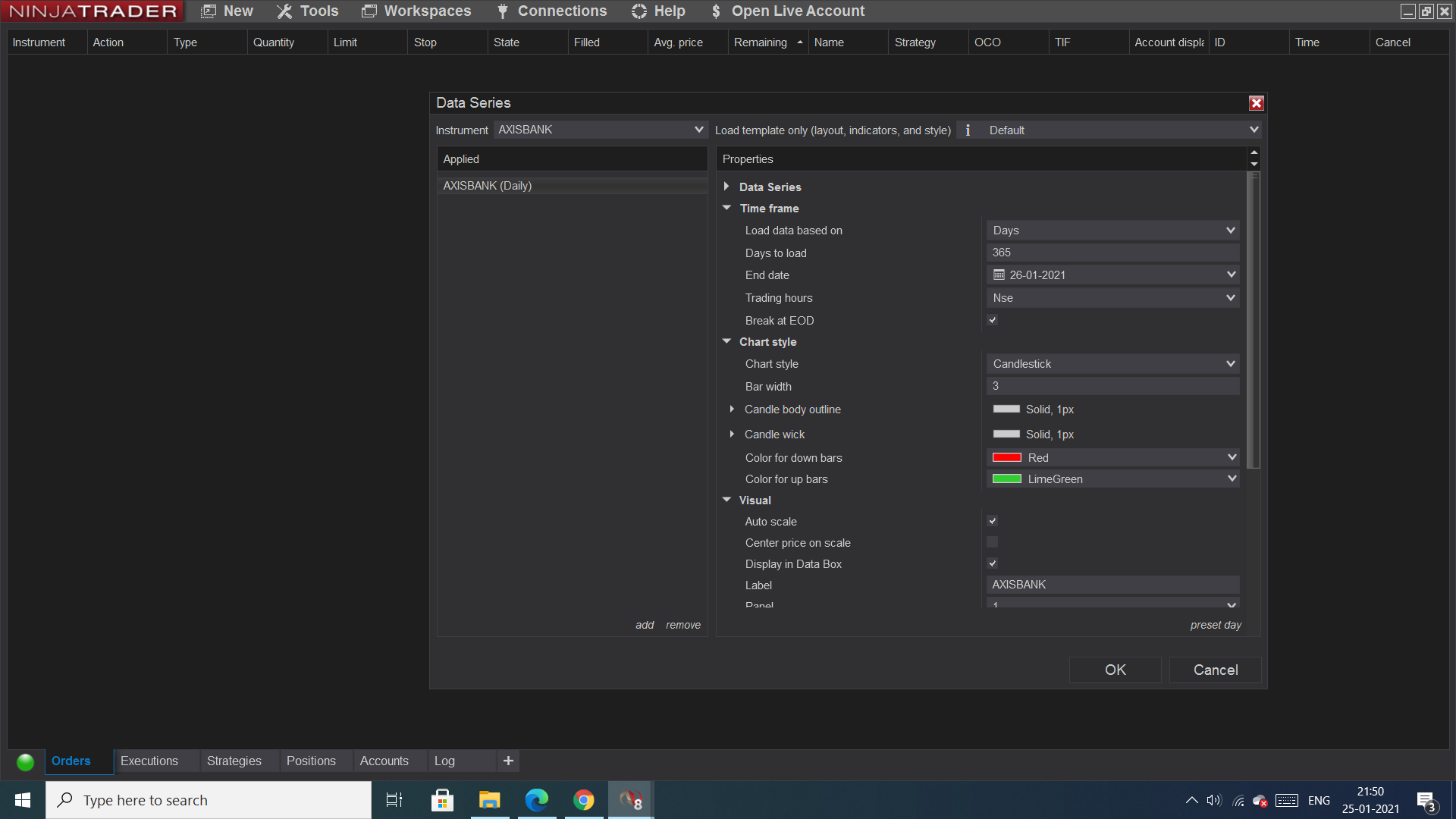This screenshot has width=1456, height=819.
Task: Open Tools via the wrench icon
Action: [284, 11]
